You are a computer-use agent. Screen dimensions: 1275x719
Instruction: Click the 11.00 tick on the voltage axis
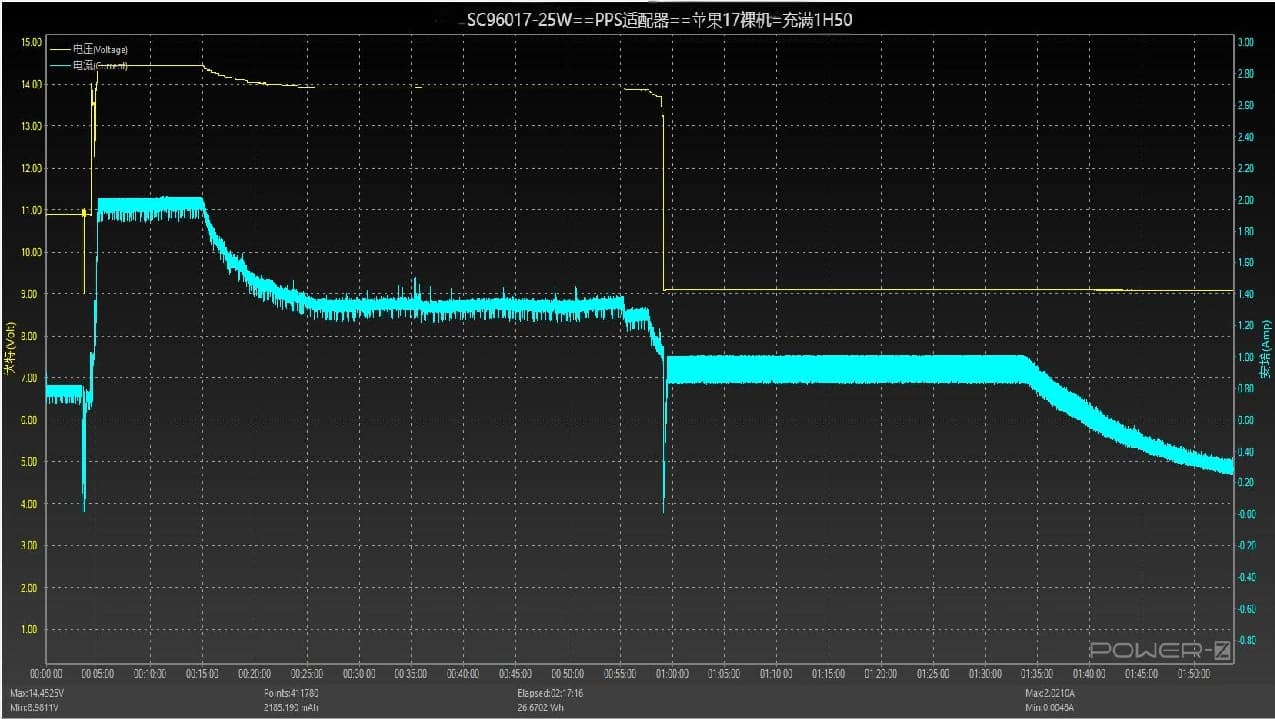[31, 211]
